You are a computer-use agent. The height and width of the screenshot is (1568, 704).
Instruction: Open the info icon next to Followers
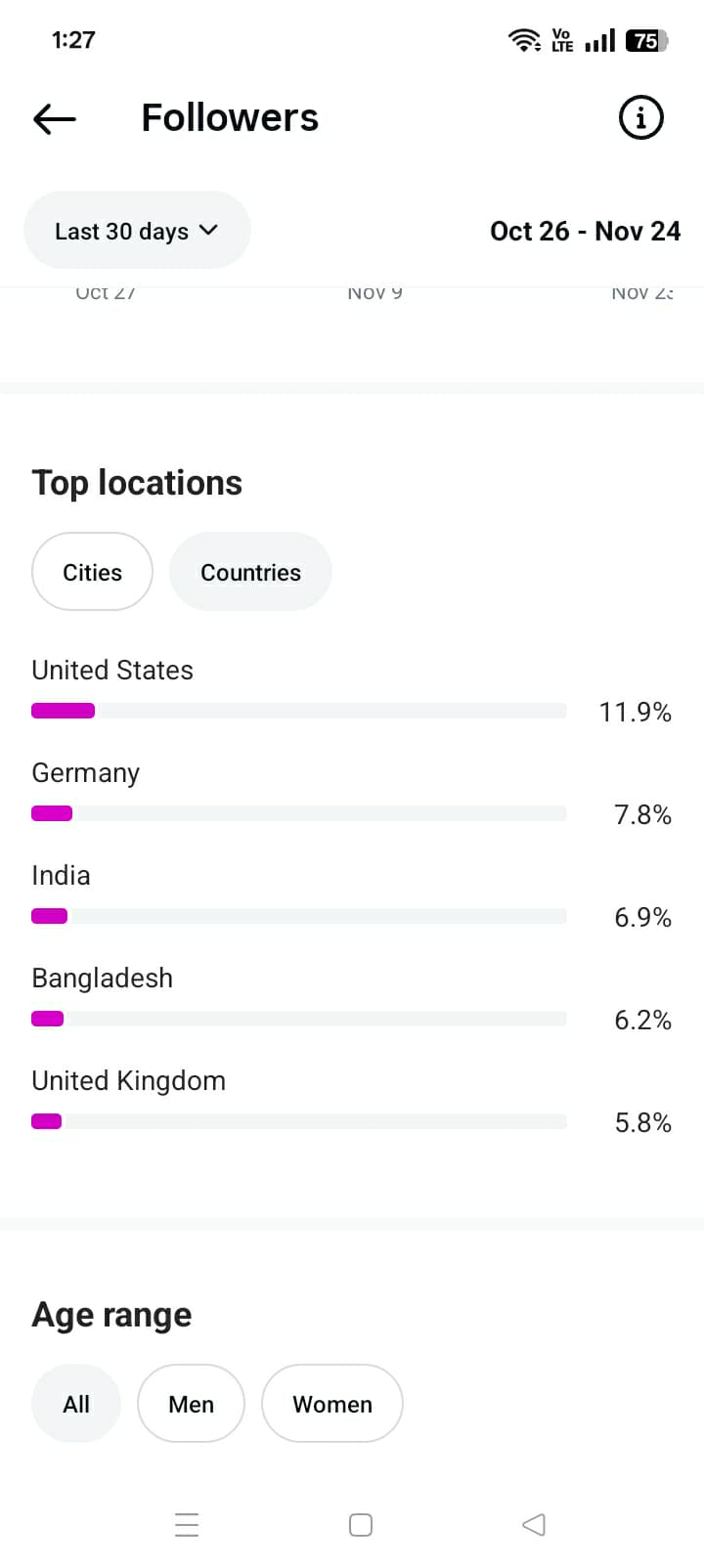641,118
